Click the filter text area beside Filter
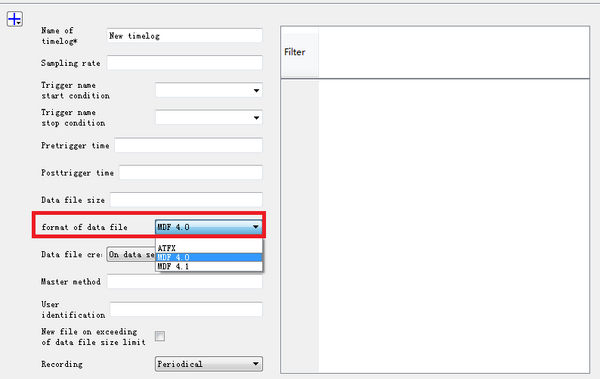 454,52
